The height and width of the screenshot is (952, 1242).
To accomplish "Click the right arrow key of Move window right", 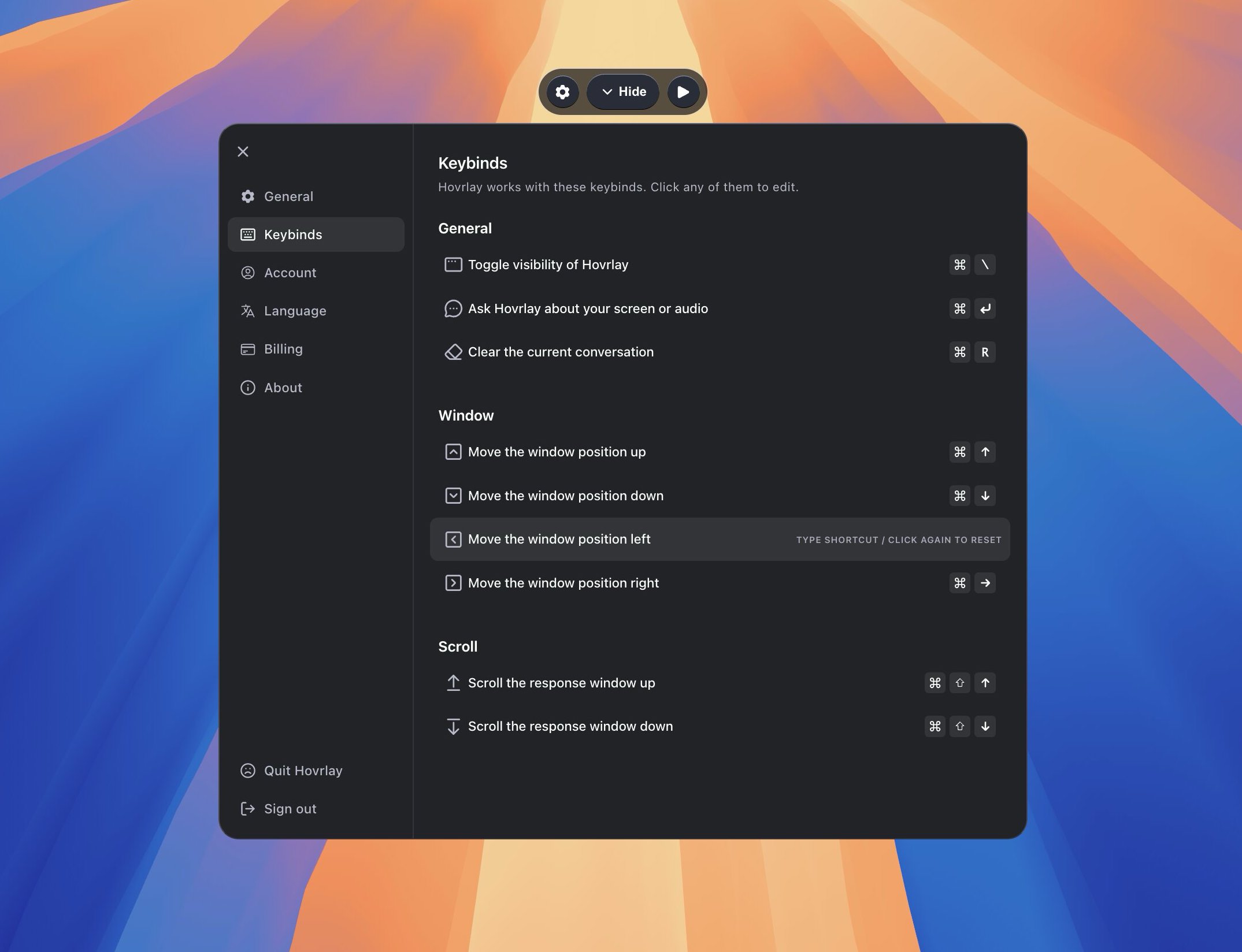I will pyautogui.click(x=985, y=583).
